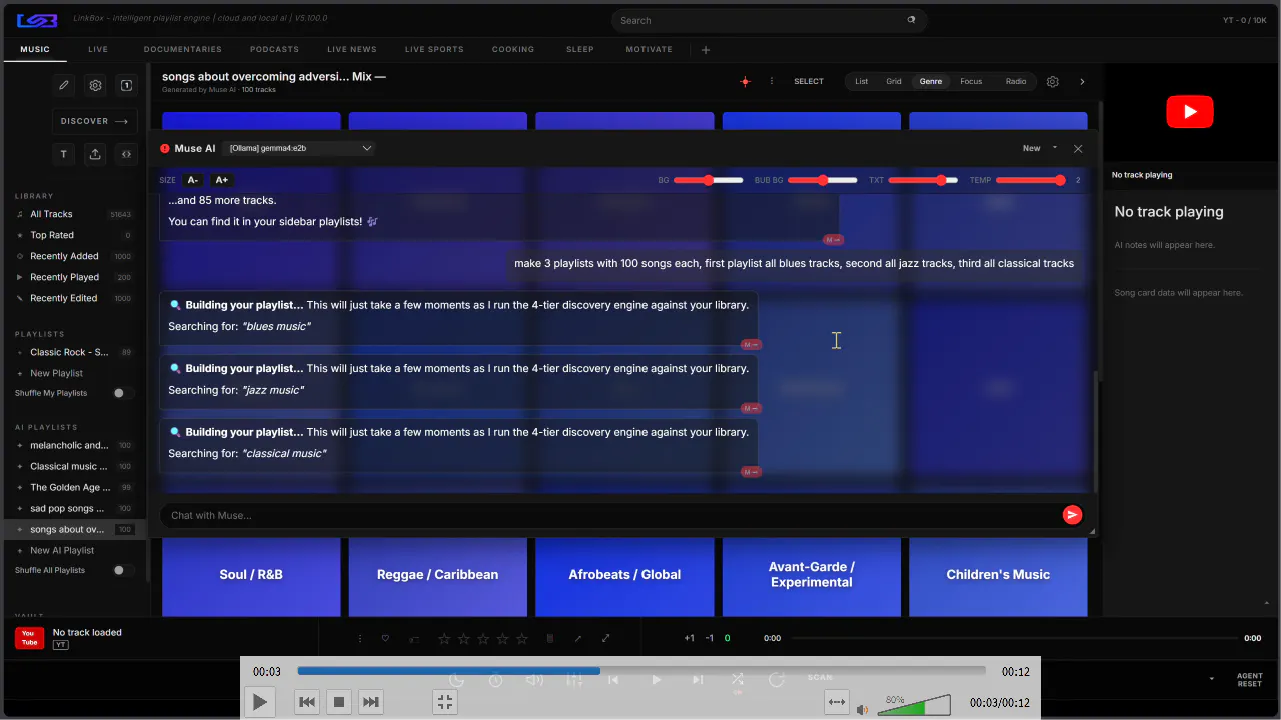Rate track with first star
This screenshot has height=720, width=1281.
444,638
